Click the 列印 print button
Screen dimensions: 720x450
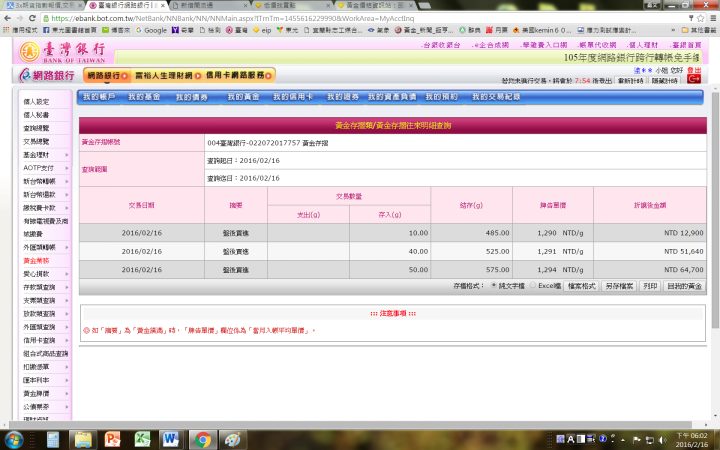[x=650, y=285]
